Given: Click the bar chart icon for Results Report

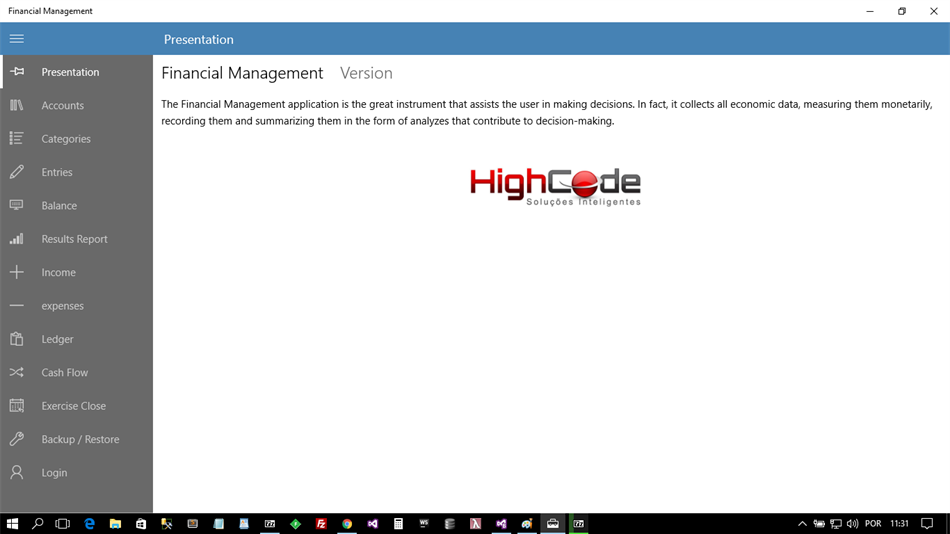Looking at the screenshot, I should 17,238.
